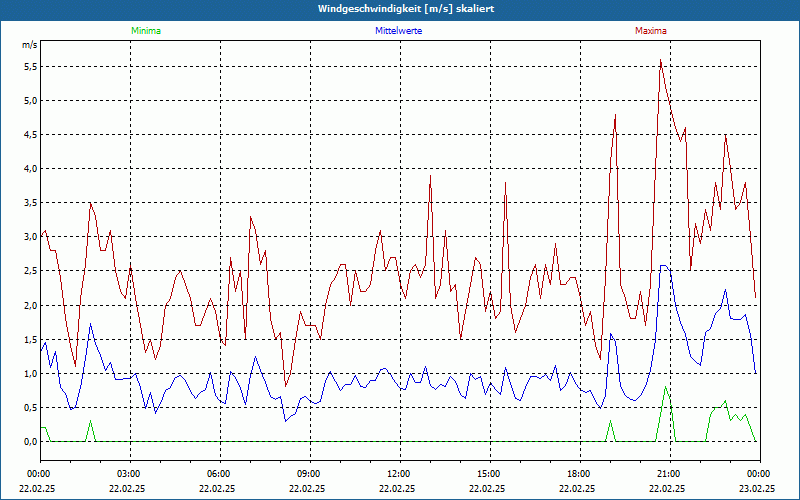This screenshot has height=500, width=800.
Task: Click the 4,0 y-axis value
Action: (x=31, y=169)
